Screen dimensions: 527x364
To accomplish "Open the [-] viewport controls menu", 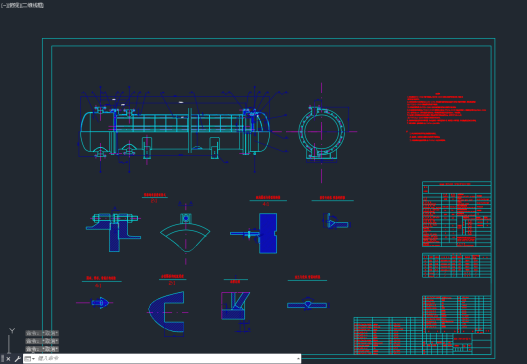I will (3, 5).
